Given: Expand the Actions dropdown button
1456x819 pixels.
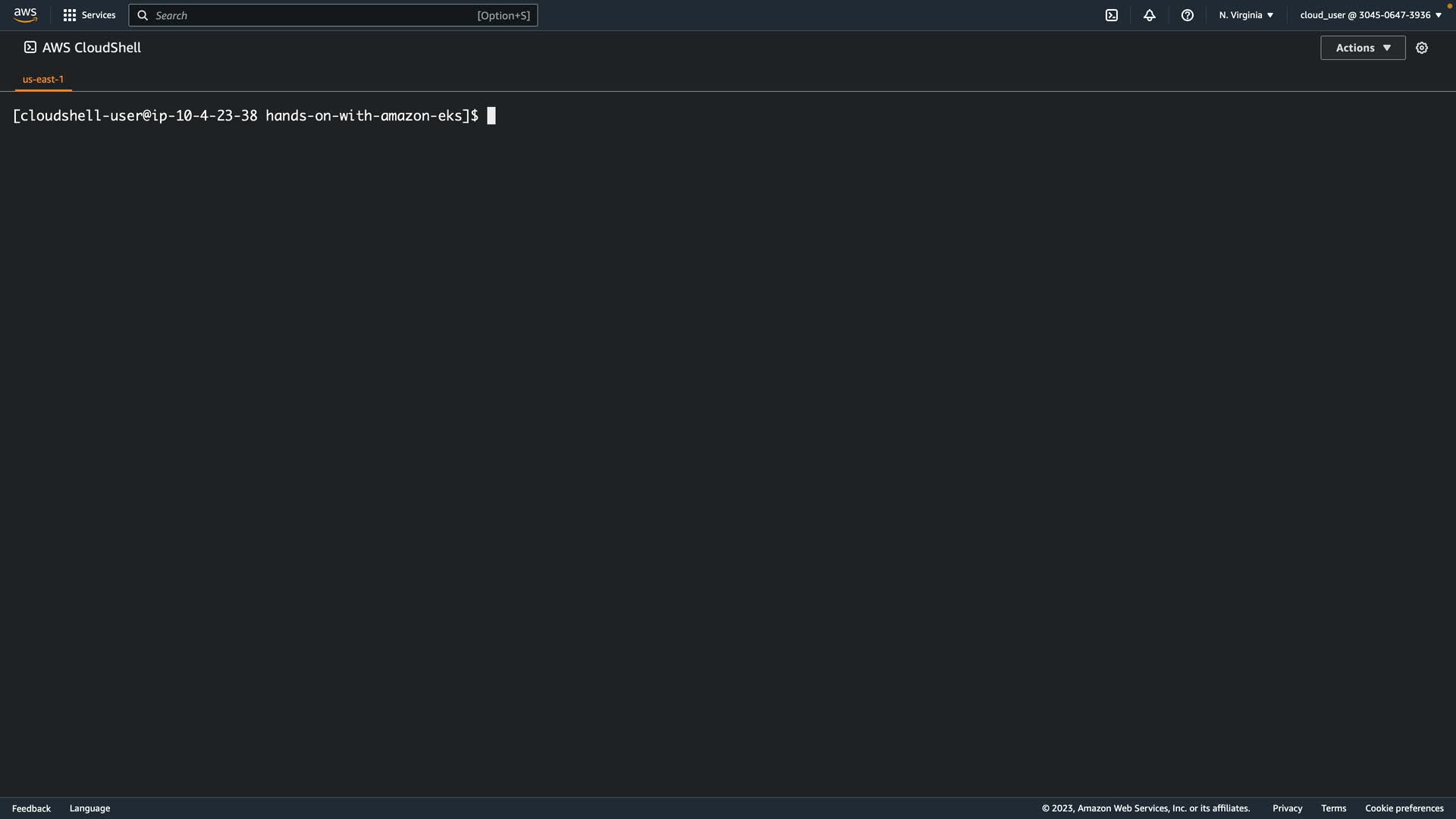Looking at the screenshot, I should coord(1363,48).
